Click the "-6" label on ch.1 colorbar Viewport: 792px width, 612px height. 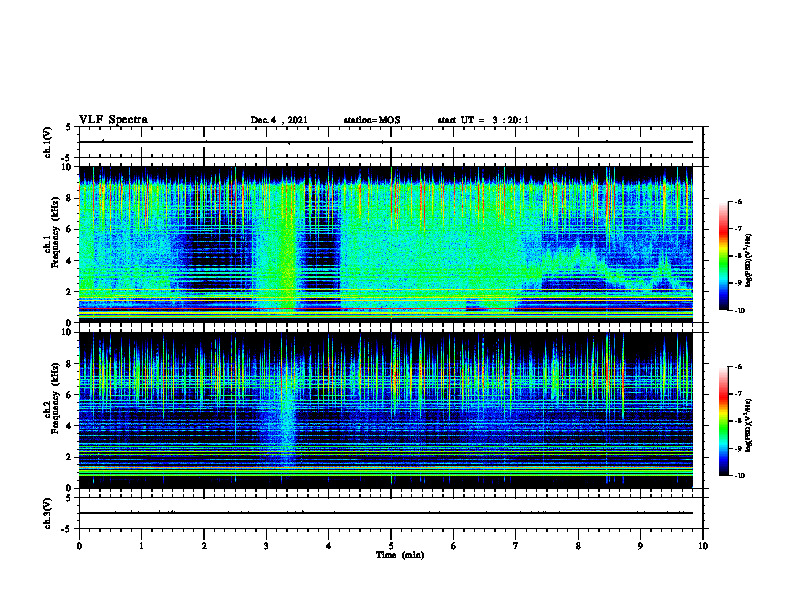[738, 201]
